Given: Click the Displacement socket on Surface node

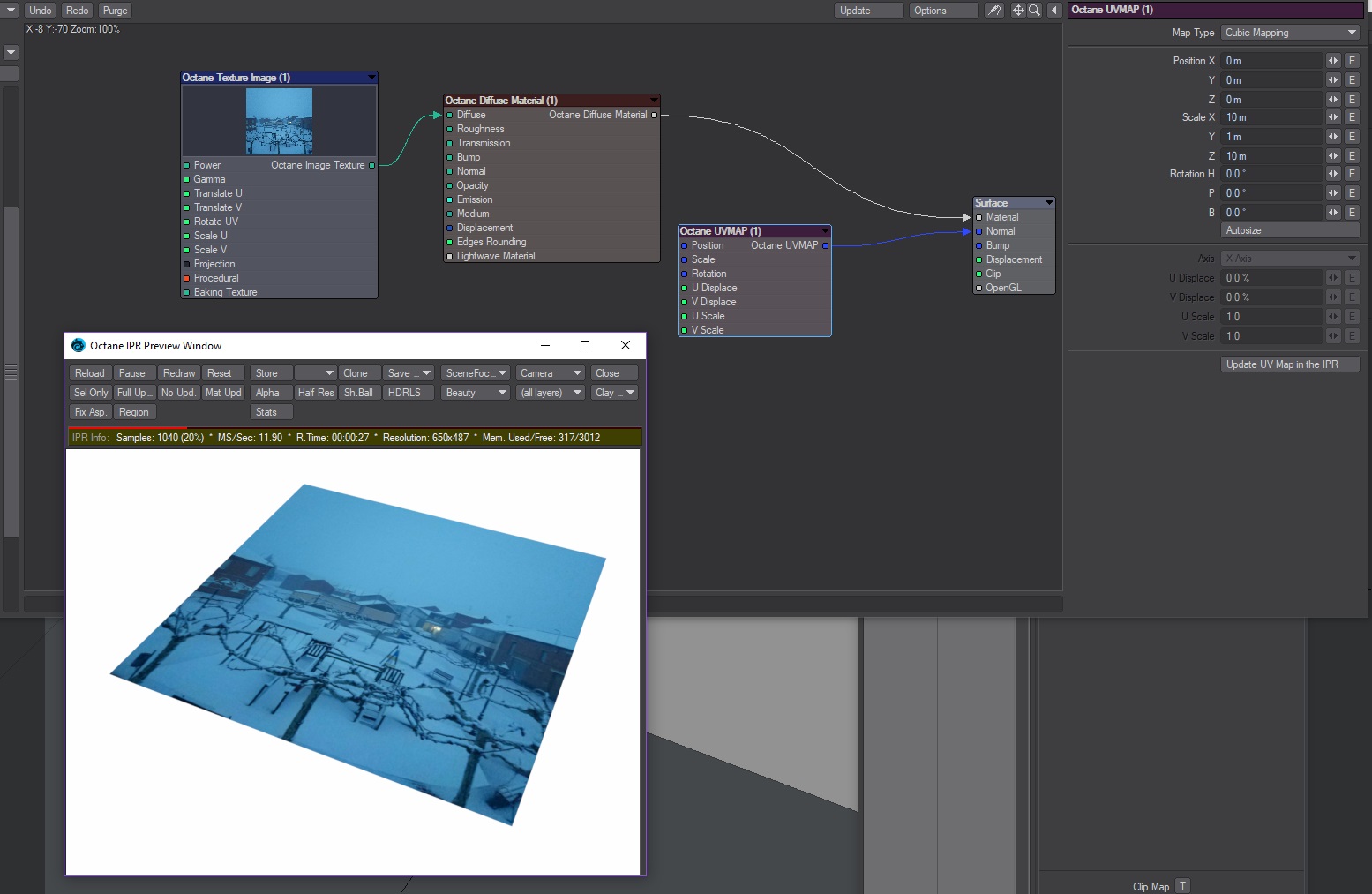Looking at the screenshot, I should click(x=978, y=259).
